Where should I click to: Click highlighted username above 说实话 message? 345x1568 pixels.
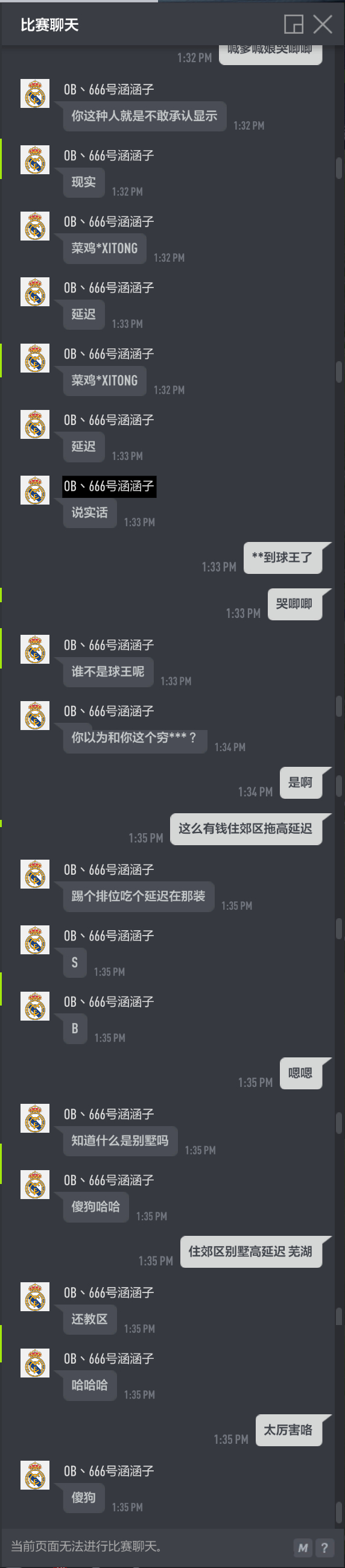pos(109,486)
